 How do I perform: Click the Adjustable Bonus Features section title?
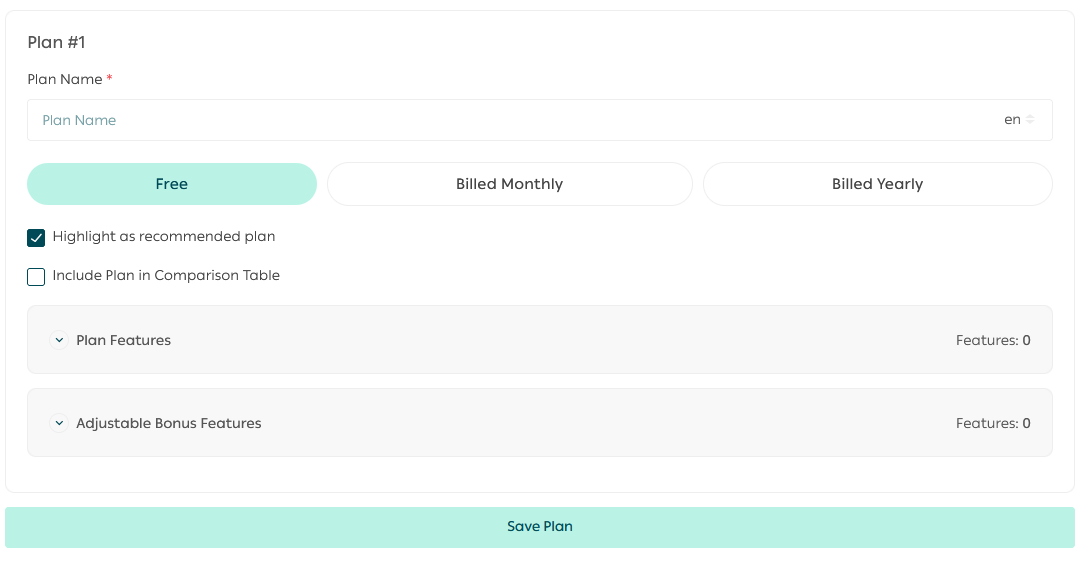click(169, 423)
